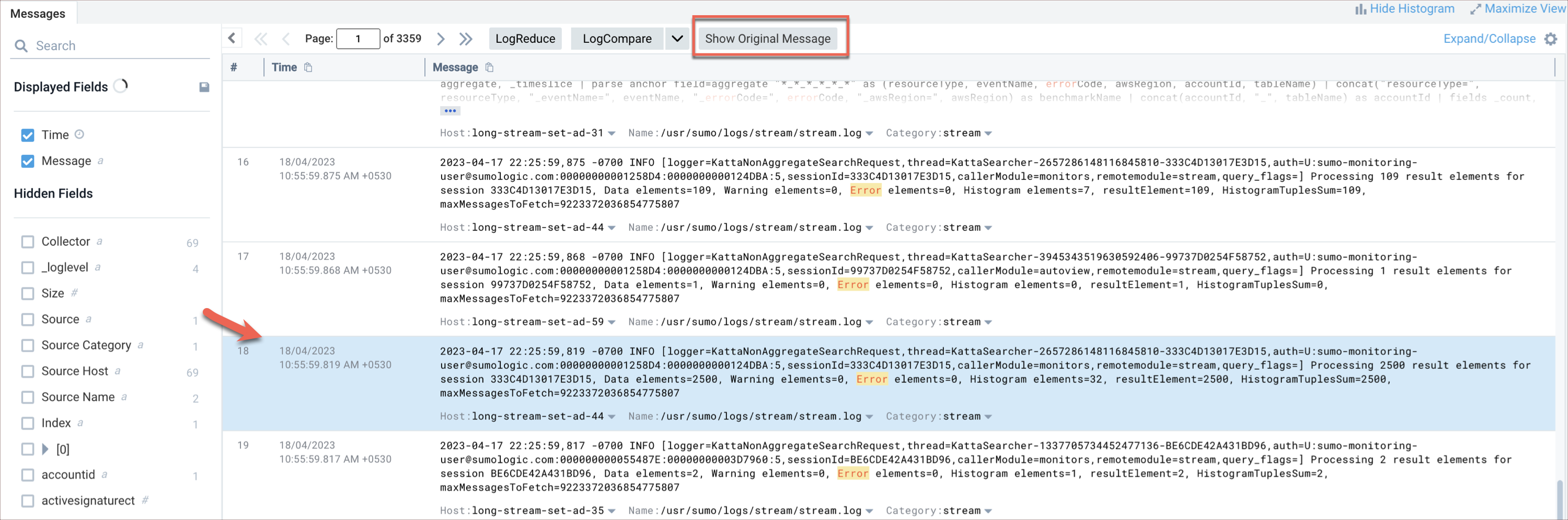Enable the Collector hidden field

coord(27,242)
